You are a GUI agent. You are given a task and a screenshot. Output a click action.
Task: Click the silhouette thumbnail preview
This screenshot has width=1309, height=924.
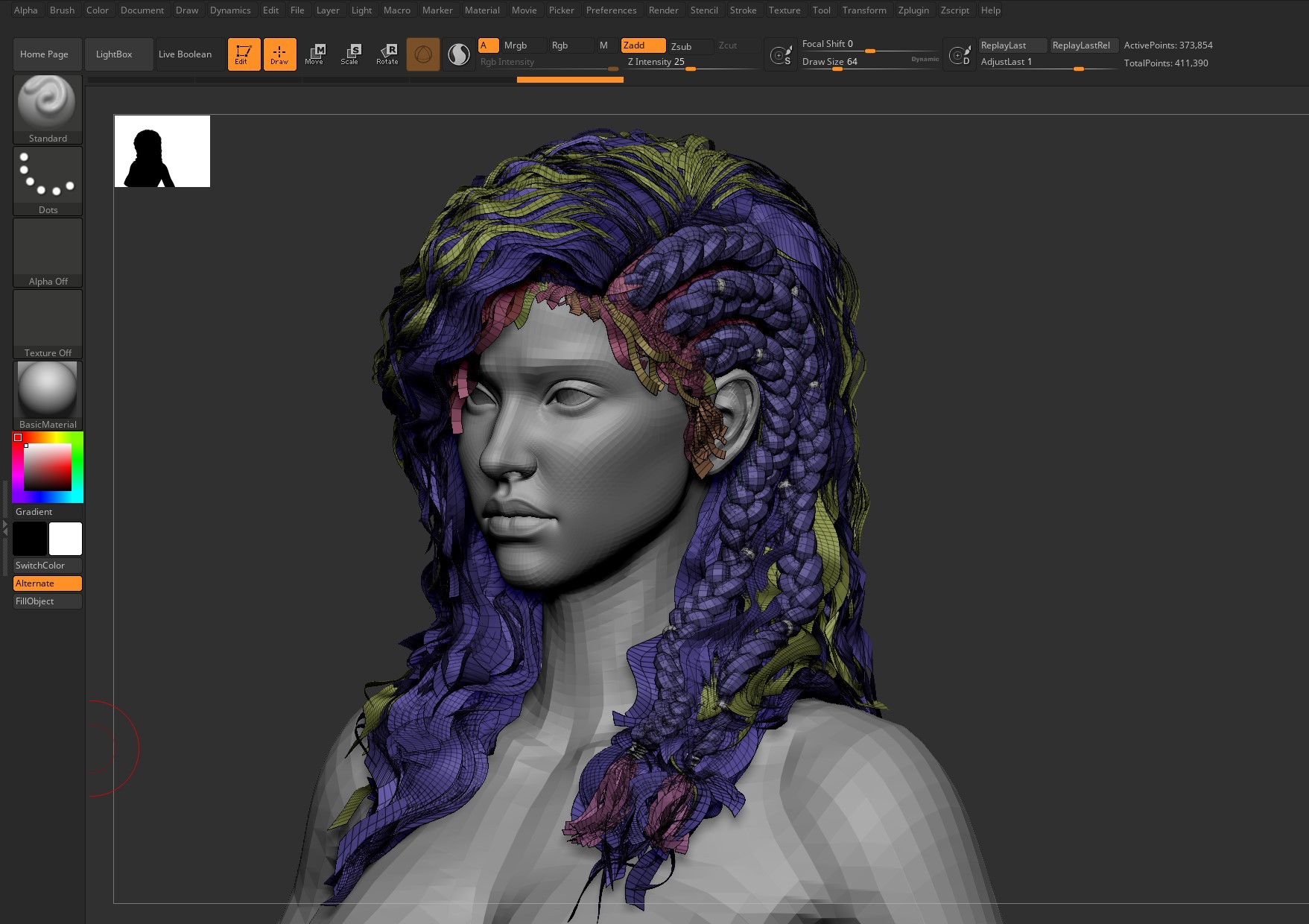162,151
